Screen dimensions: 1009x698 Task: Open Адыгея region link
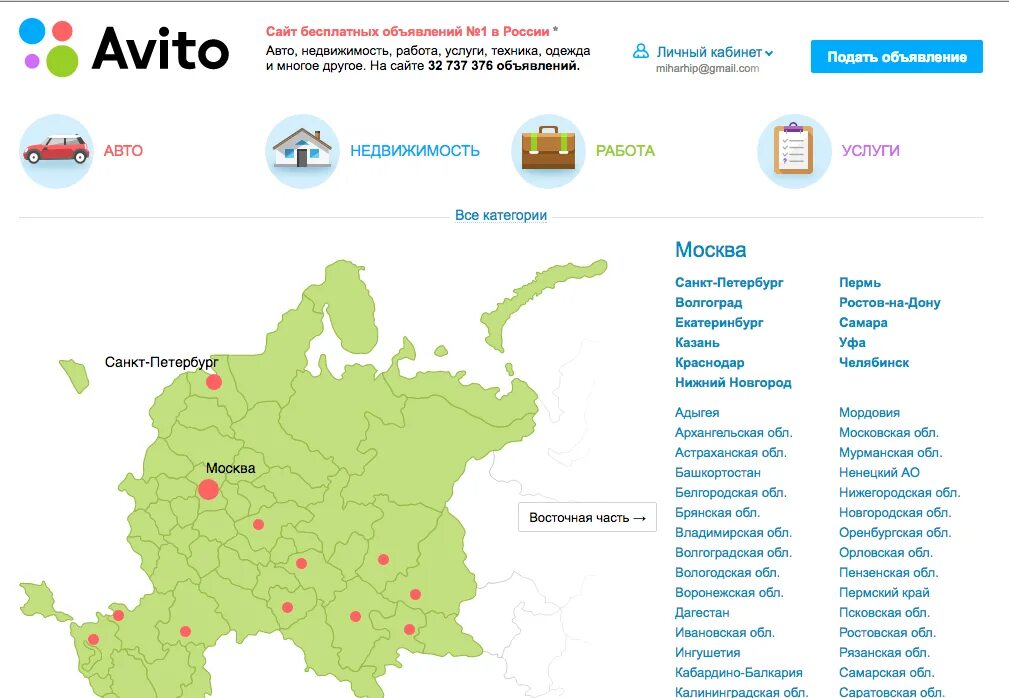(697, 412)
